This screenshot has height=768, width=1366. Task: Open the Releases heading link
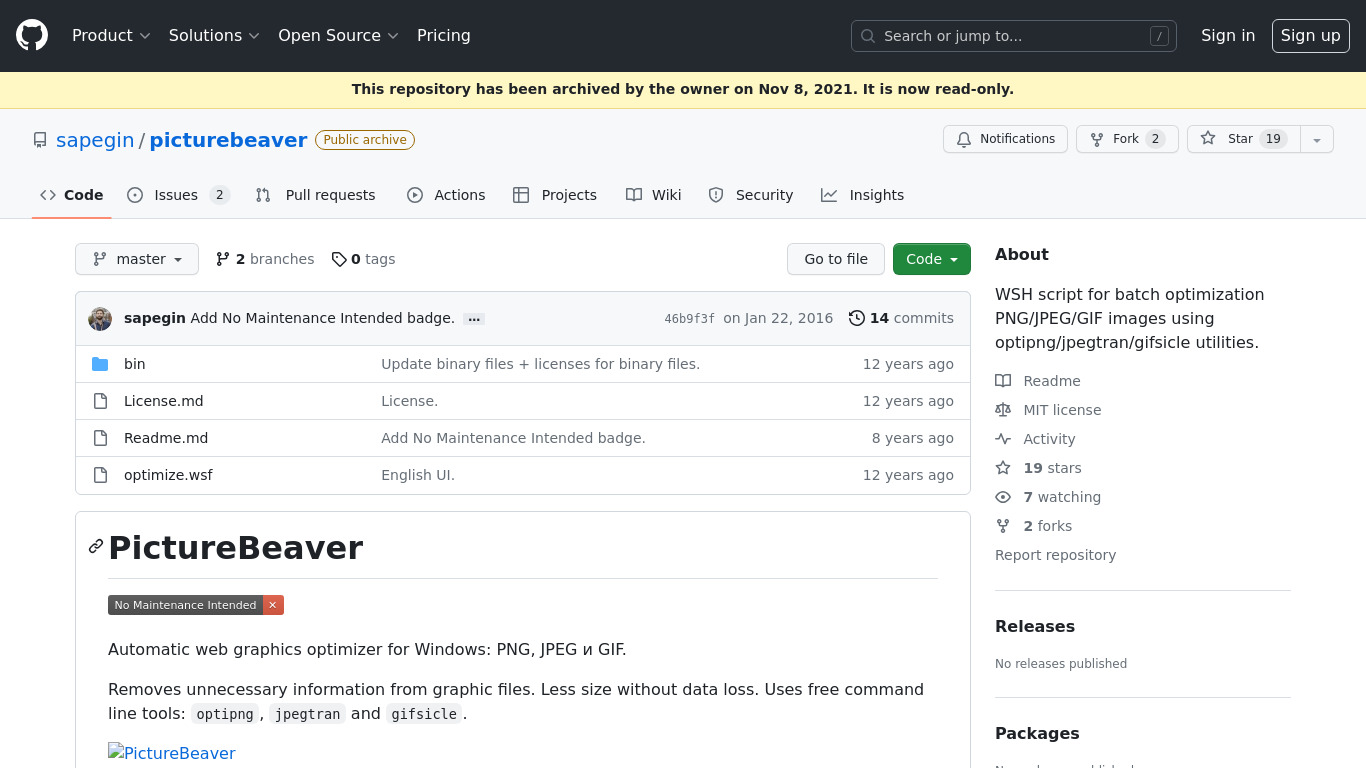pos(1035,626)
